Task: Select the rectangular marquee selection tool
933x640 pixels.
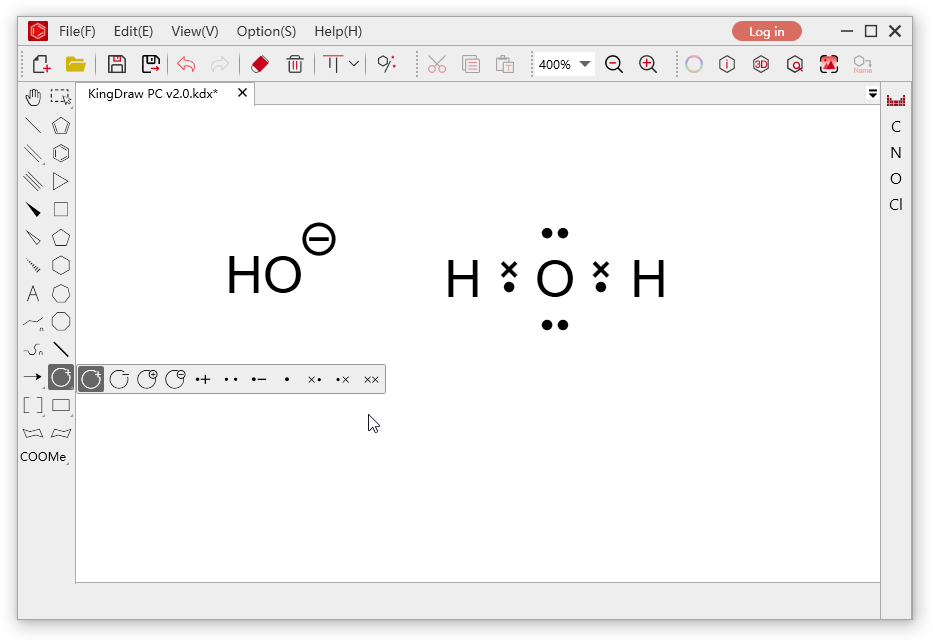Action: 61,97
